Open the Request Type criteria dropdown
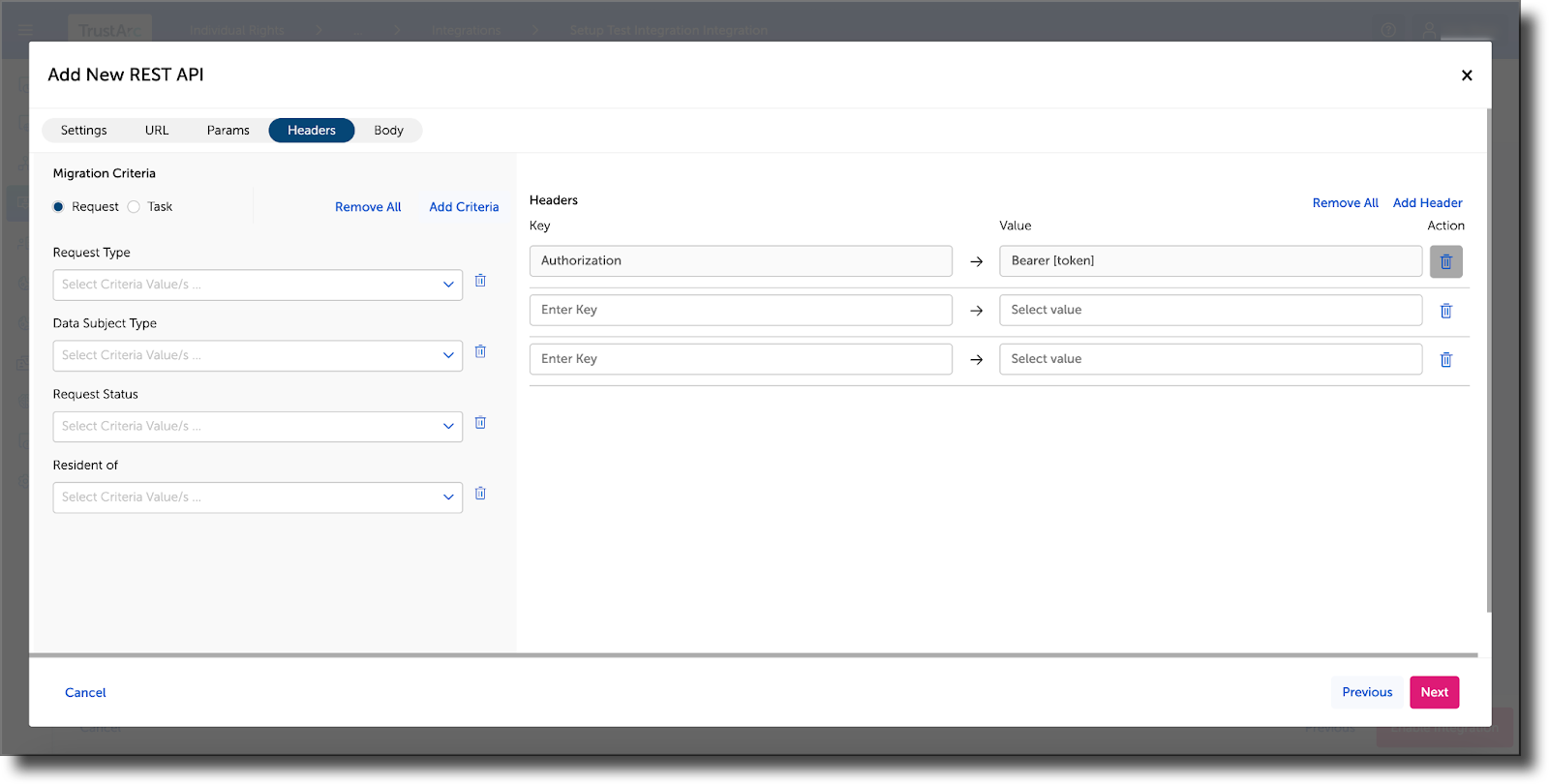The image size is (1549, 784). pyautogui.click(x=258, y=285)
